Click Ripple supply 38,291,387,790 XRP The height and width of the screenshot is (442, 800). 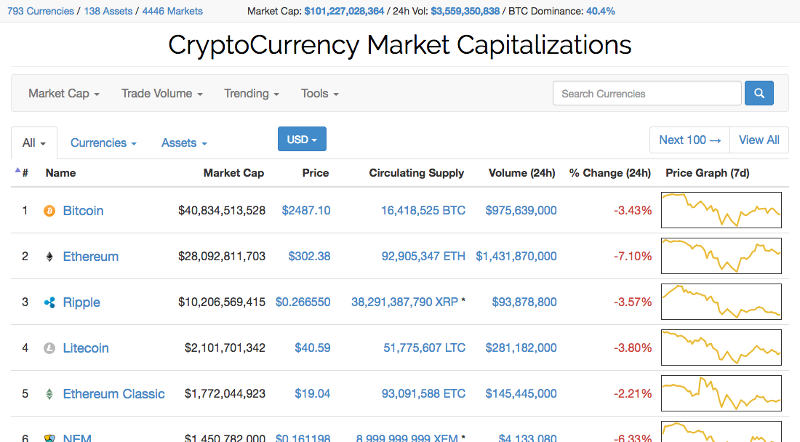tap(405, 302)
